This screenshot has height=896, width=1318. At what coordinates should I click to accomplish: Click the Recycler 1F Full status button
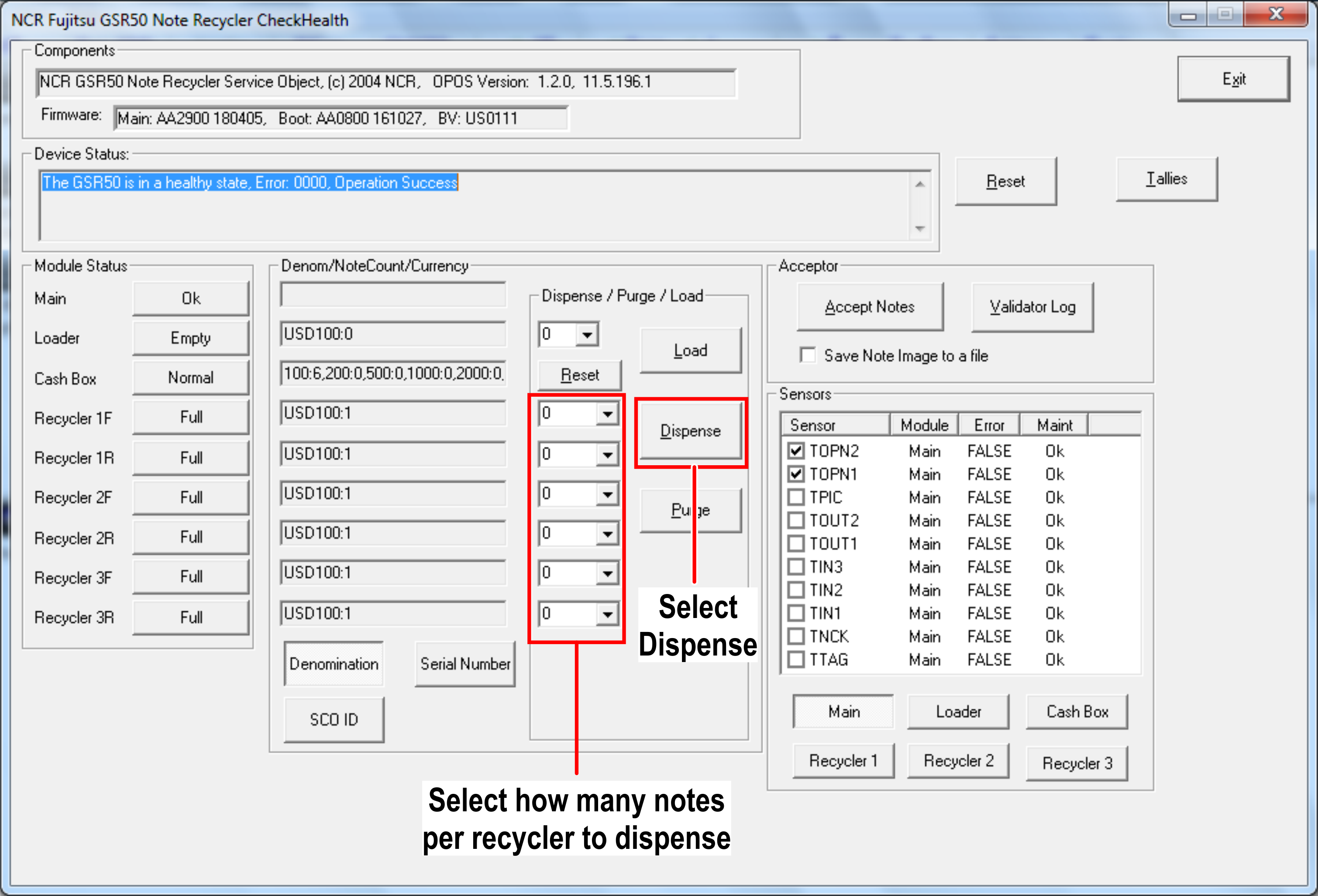point(190,417)
